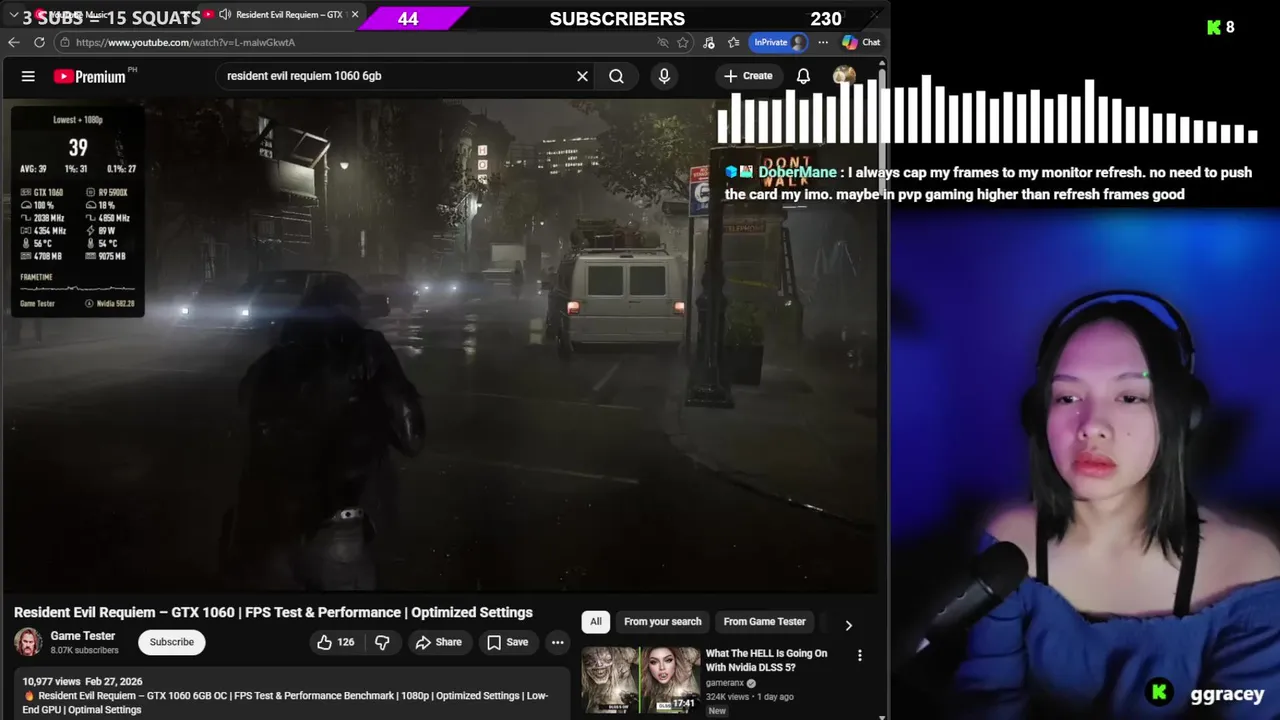Open 'What The HELL Is Going On With Nvidia DLSS 5?' title

pos(767,660)
